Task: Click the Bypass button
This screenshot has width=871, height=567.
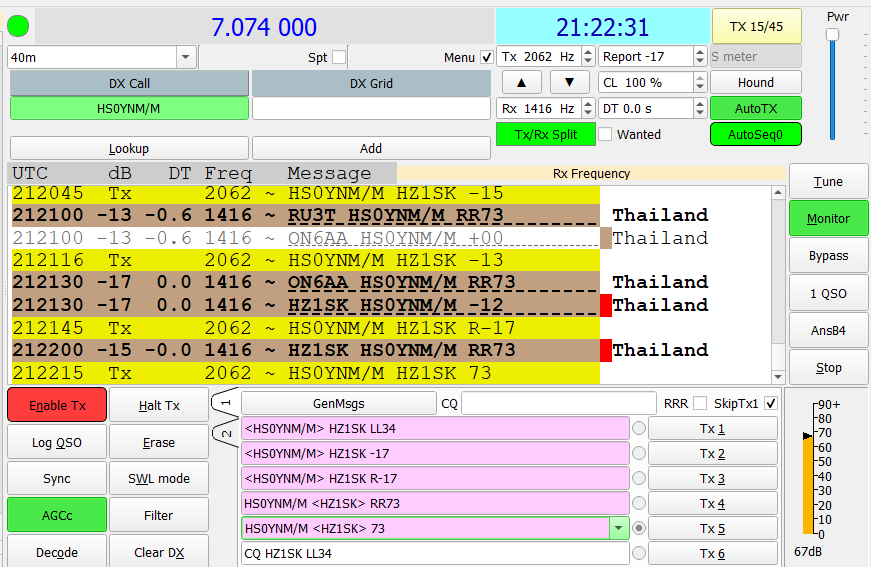Action: [x=828, y=255]
